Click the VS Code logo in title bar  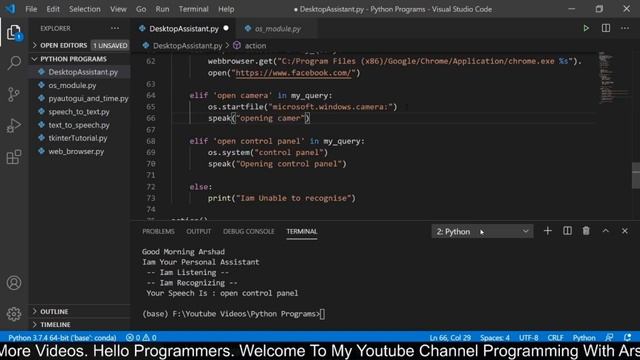click(10, 9)
